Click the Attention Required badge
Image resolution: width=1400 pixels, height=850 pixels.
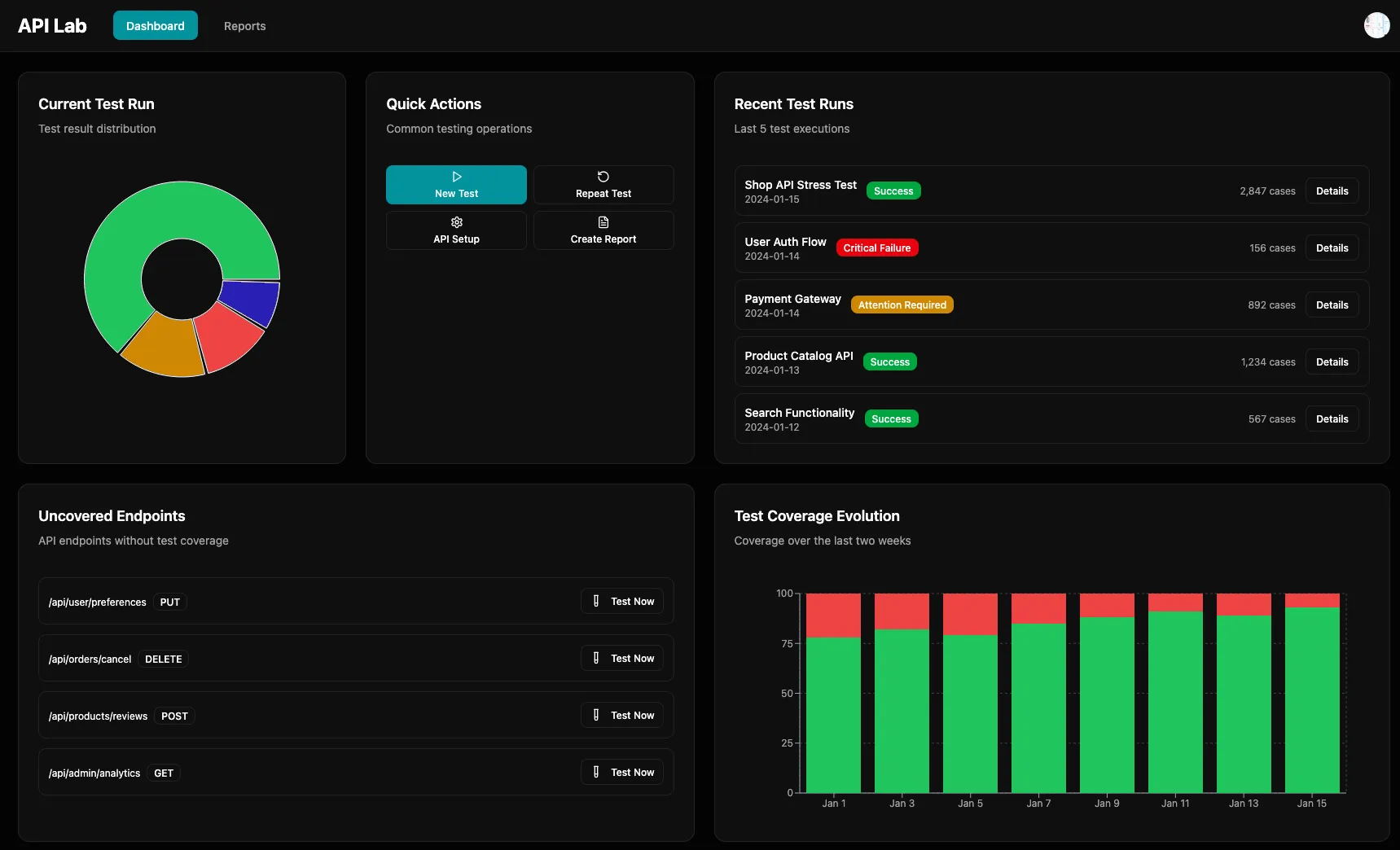902,305
